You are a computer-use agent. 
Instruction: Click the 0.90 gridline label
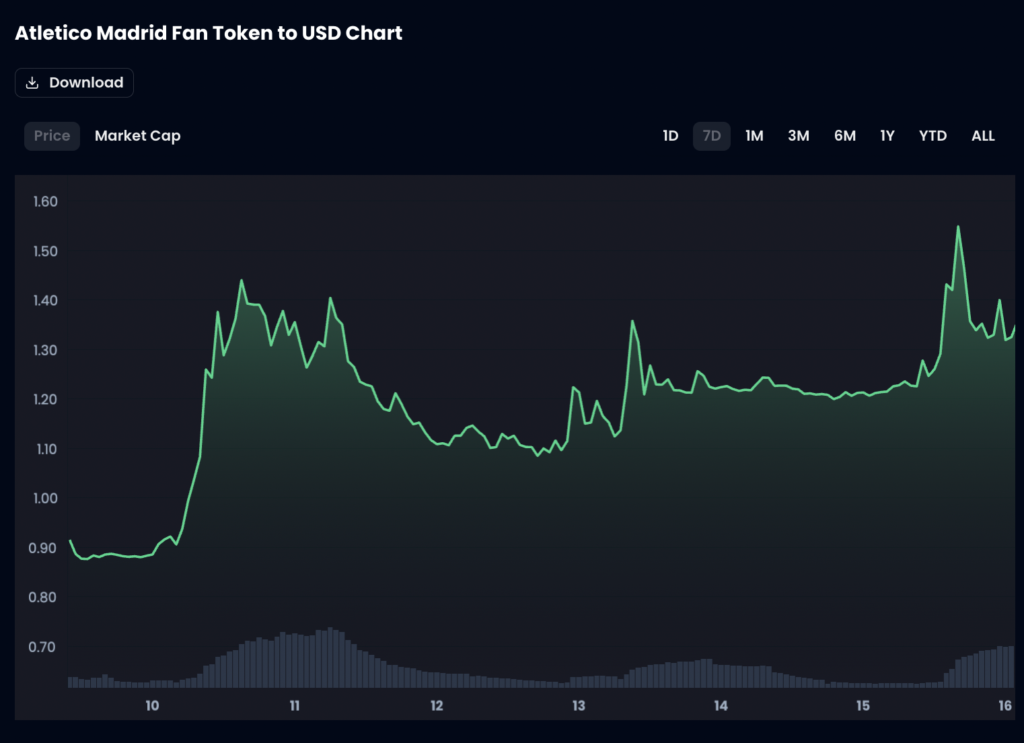45,548
